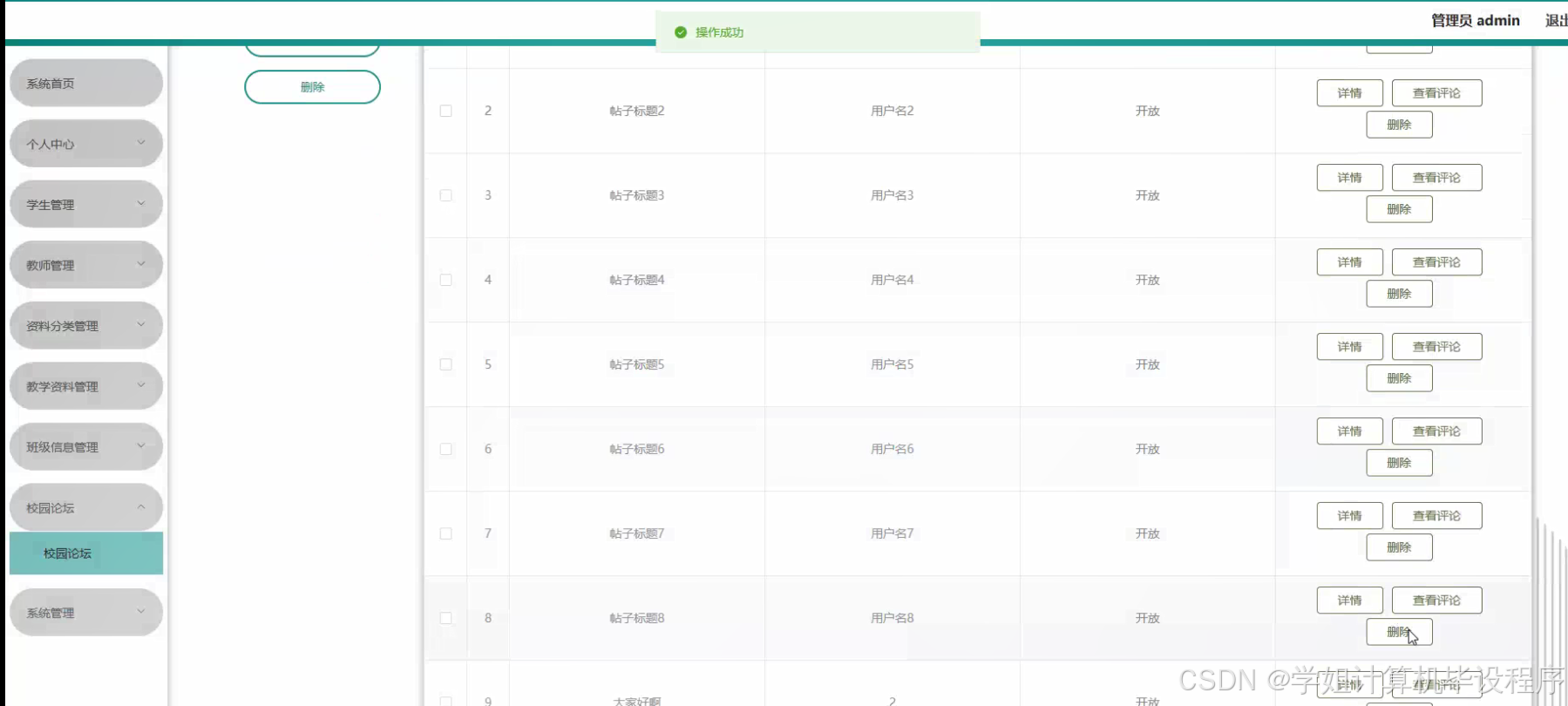Viewport: 1568px width, 706px height.
Task: Delete the 帖子标题5 row
Action: (x=1399, y=378)
